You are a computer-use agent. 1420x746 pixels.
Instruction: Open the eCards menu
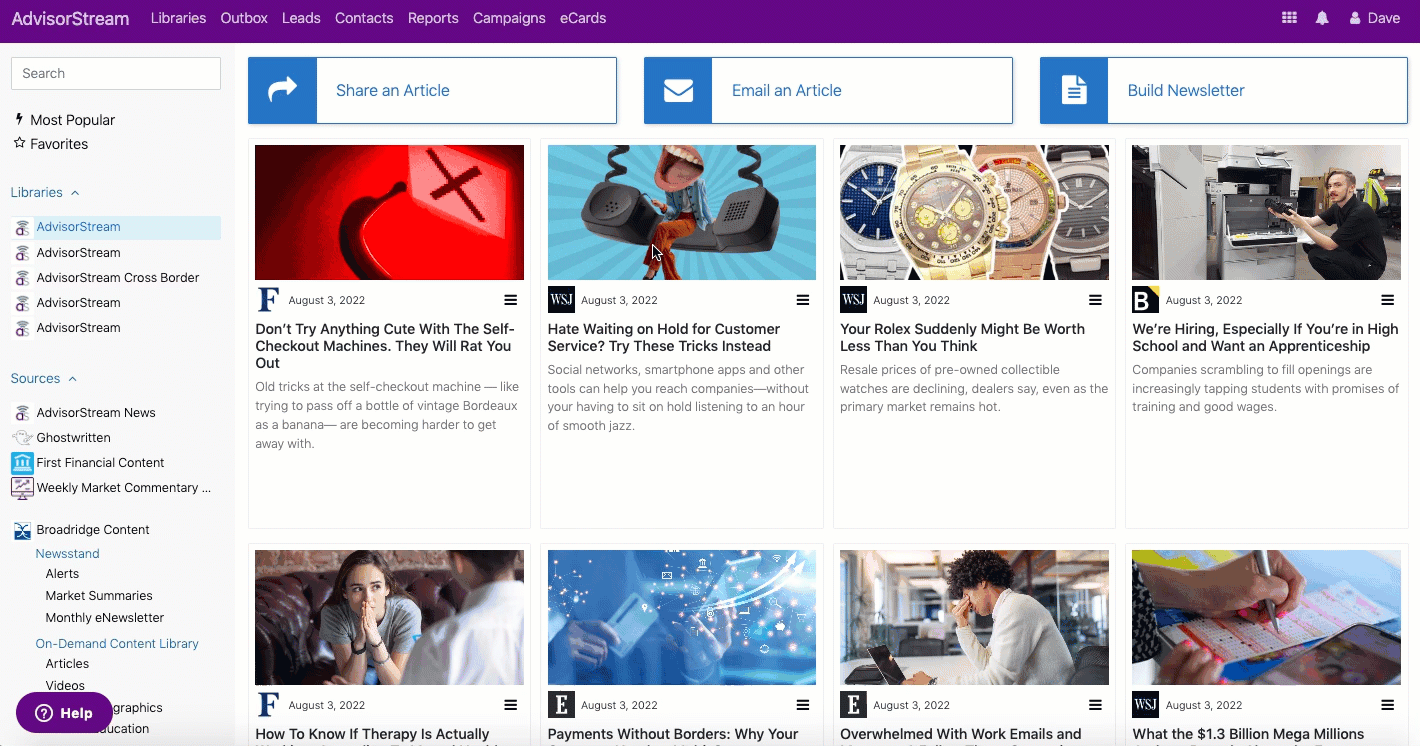[583, 18]
